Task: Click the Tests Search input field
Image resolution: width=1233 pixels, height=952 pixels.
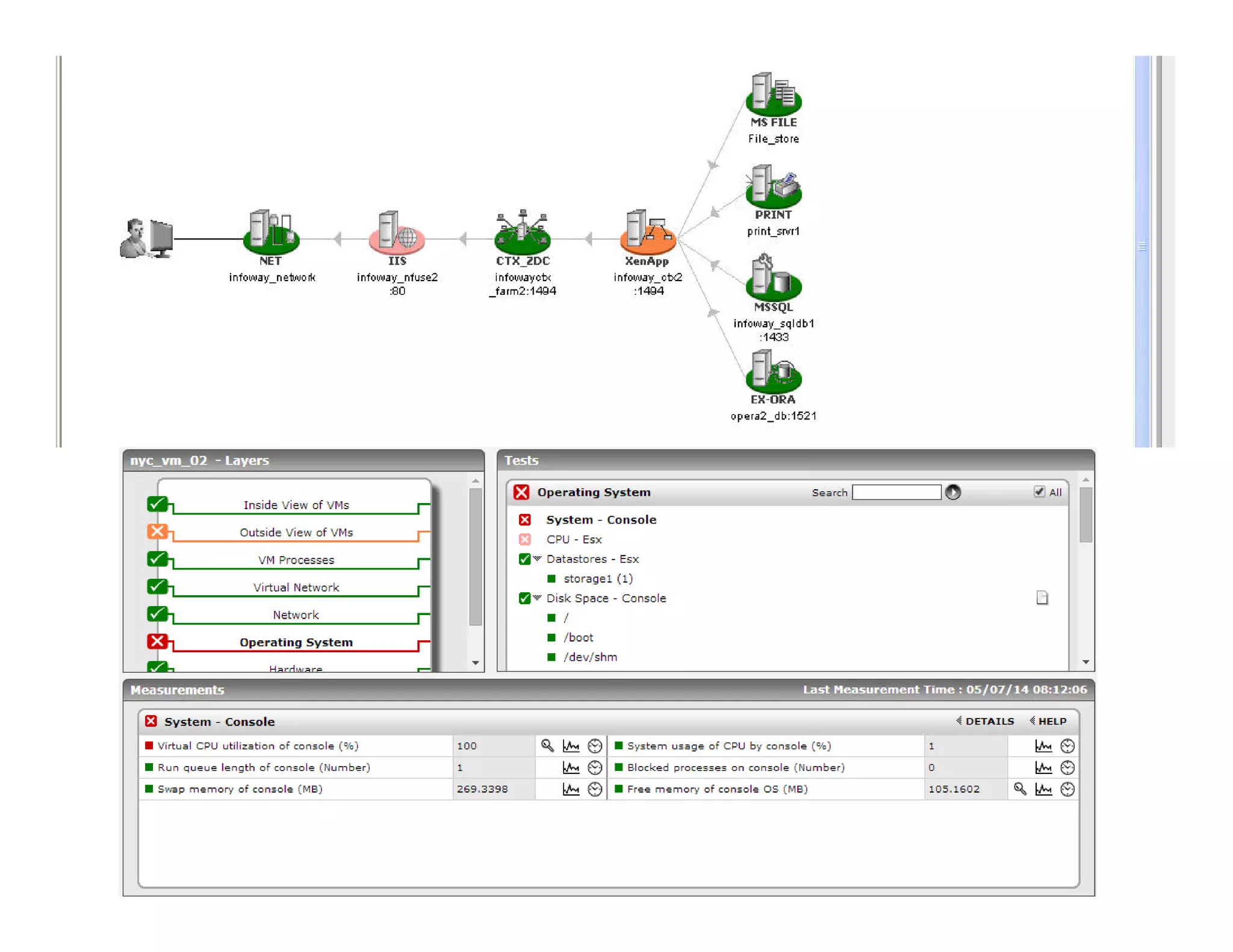Action: coord(896,492)
